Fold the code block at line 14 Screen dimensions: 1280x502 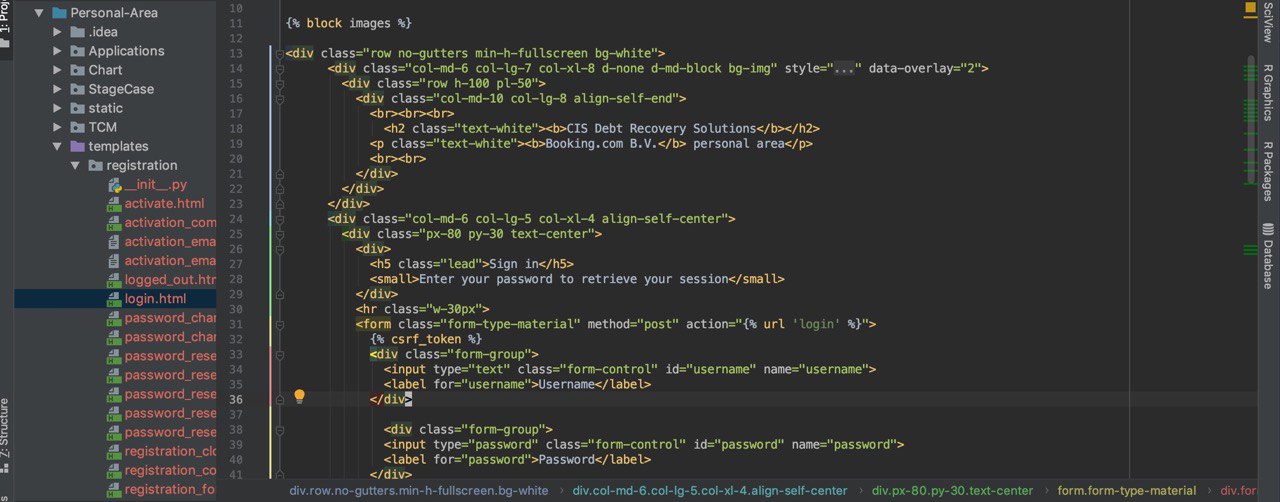280,69
